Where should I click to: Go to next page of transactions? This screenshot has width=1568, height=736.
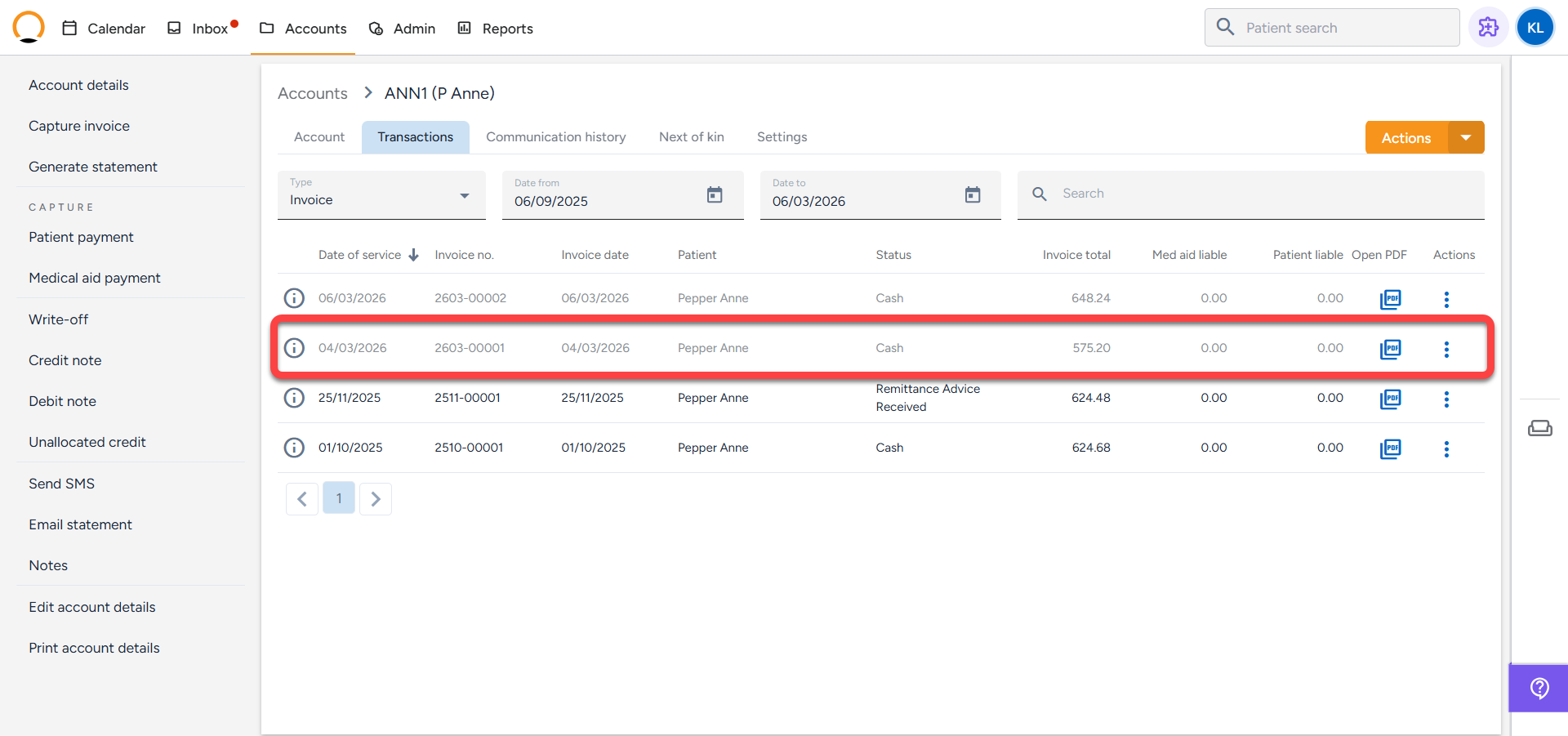[x=376, y=498]
